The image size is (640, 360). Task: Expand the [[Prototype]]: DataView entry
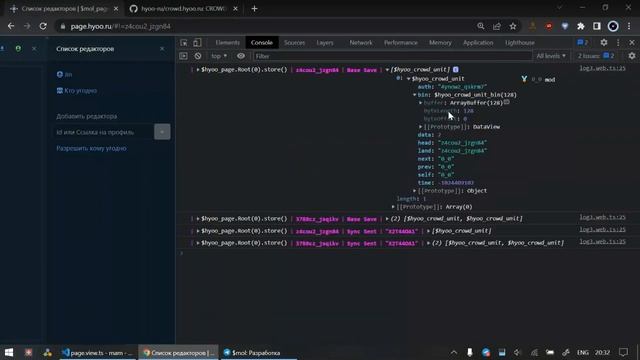pyautogui.click(x=420, y=127)
